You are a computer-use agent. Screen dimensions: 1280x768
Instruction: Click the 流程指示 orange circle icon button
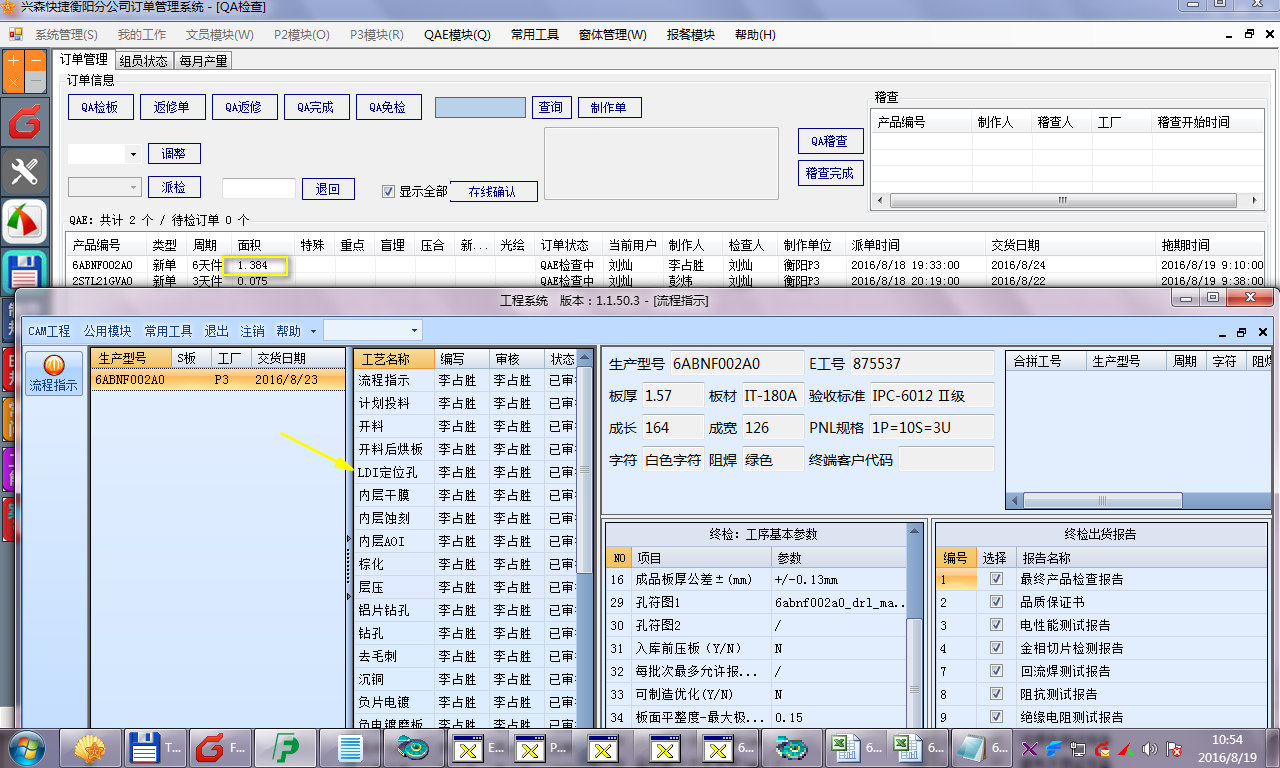(x=56, y=372)
